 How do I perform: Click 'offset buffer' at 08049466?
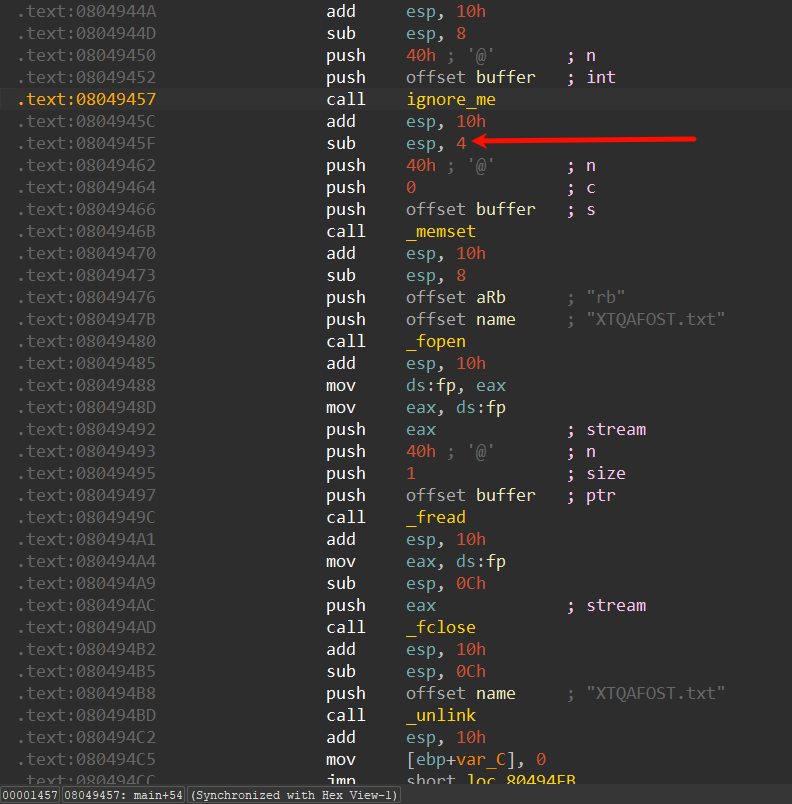[471, 209]
